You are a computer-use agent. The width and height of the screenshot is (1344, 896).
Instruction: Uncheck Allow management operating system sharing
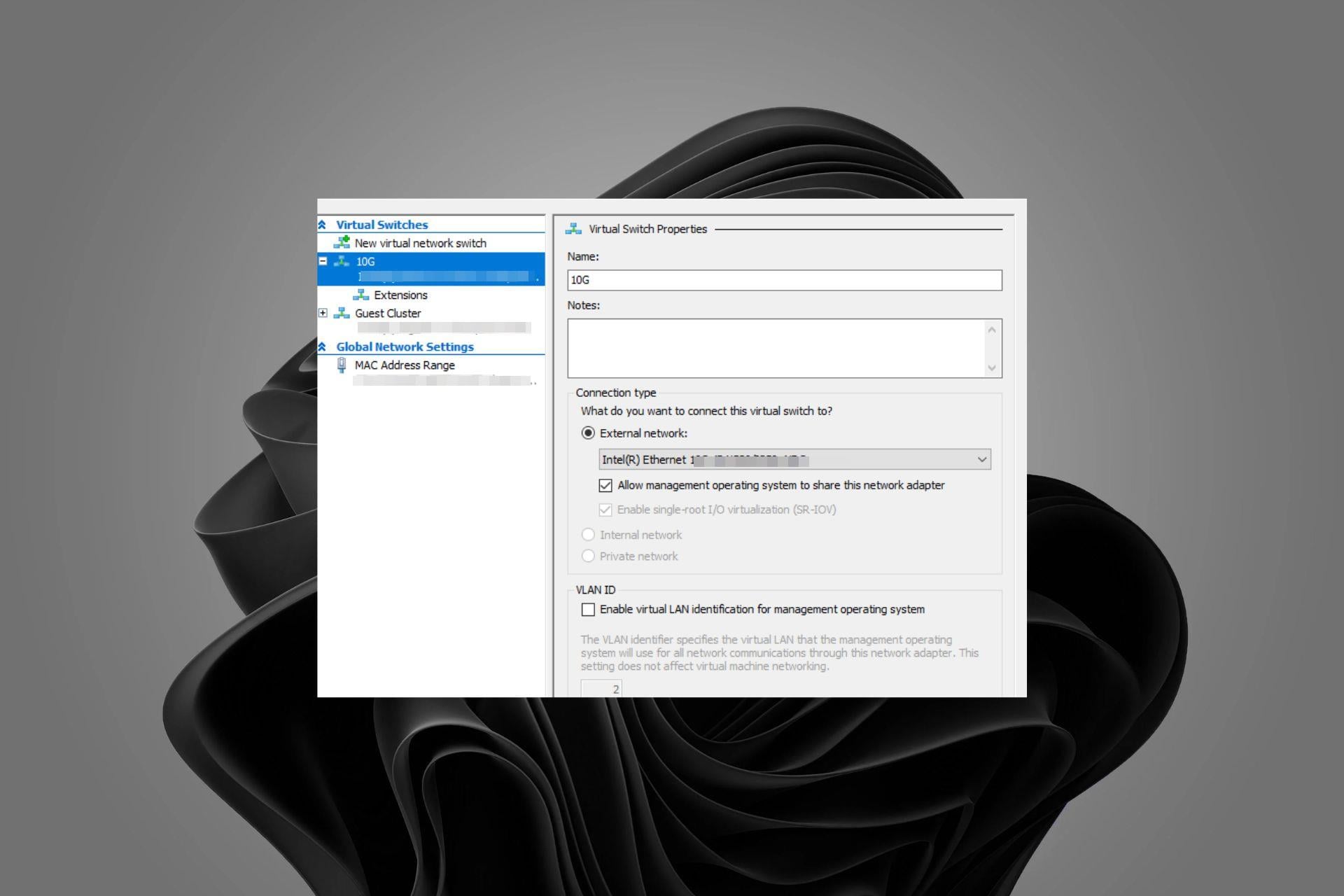605,485
